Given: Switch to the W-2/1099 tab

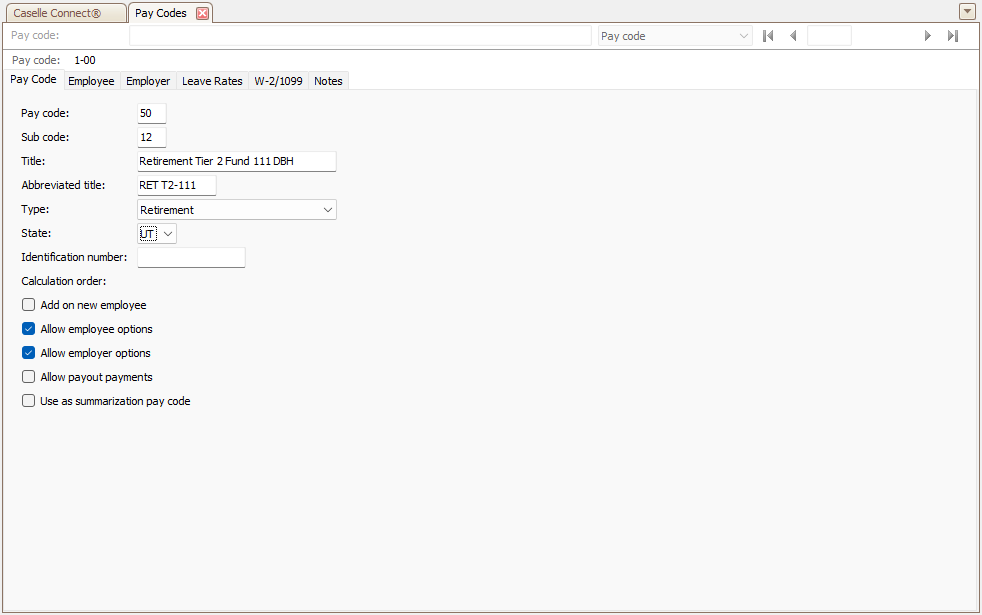Looking at the screenshot, I should tap(278, 81).
